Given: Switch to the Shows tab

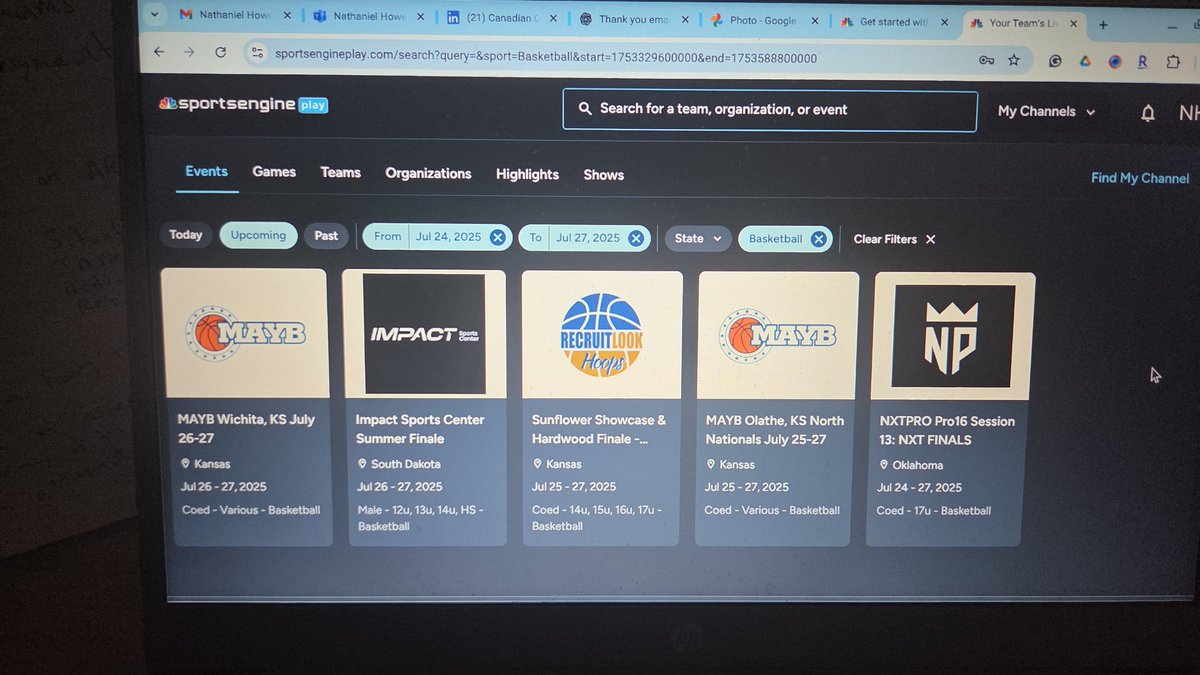Looking at the screenshot, I should coord(604,175).
